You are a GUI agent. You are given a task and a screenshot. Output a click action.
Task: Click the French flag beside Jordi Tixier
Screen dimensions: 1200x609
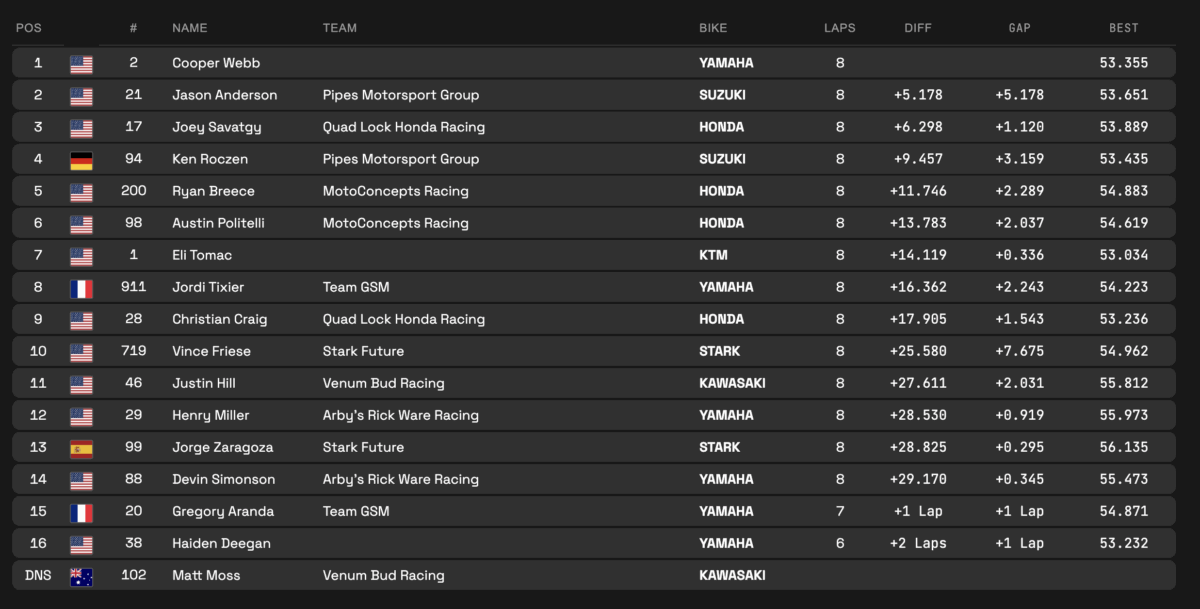81,287
